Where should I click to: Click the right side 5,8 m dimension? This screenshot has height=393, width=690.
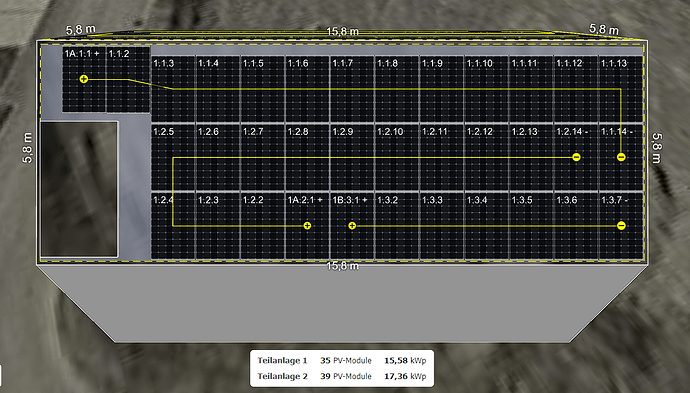click(657, 148)
